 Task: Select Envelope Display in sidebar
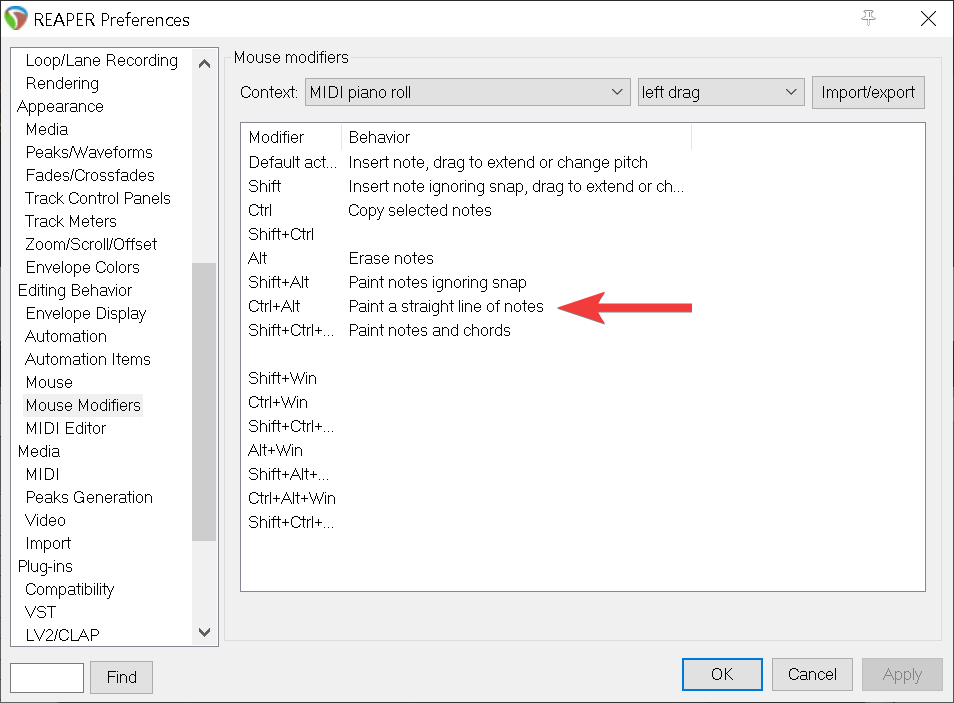(x=86, y=313)
